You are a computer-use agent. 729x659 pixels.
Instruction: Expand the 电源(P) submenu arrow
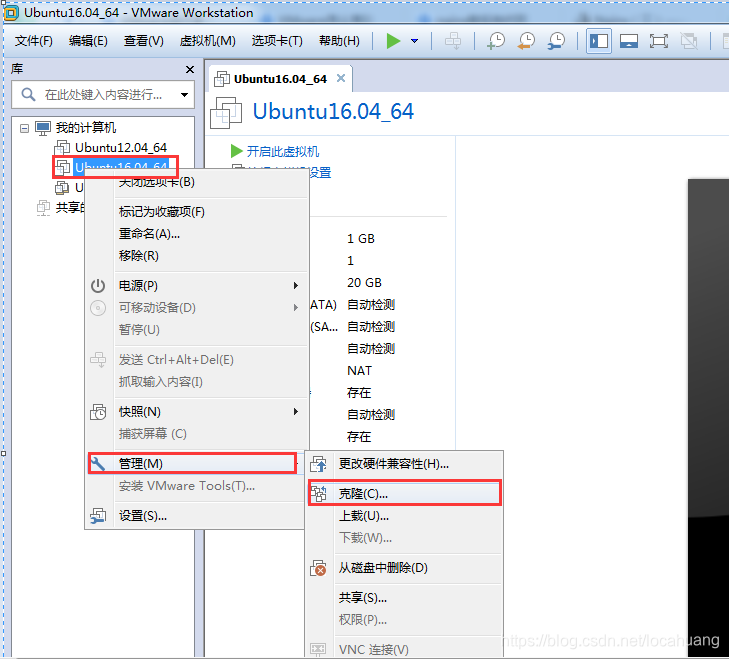click(296, 286)
